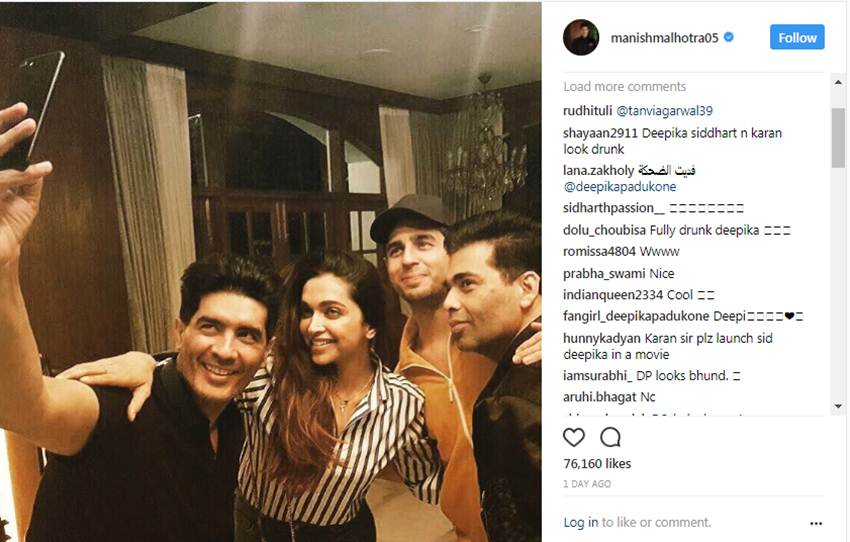This screenshot has height=542, width=850.
Task: View the 76,160 likes list
Action: [597, 464]
